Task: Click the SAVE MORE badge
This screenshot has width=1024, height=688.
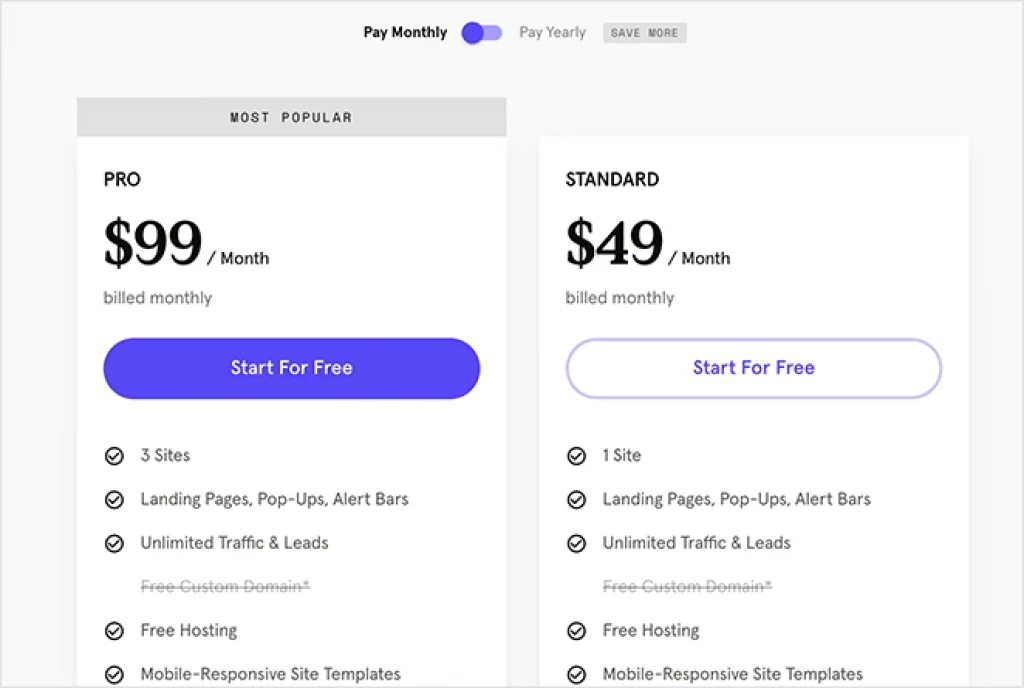Action: pos(644,33)
